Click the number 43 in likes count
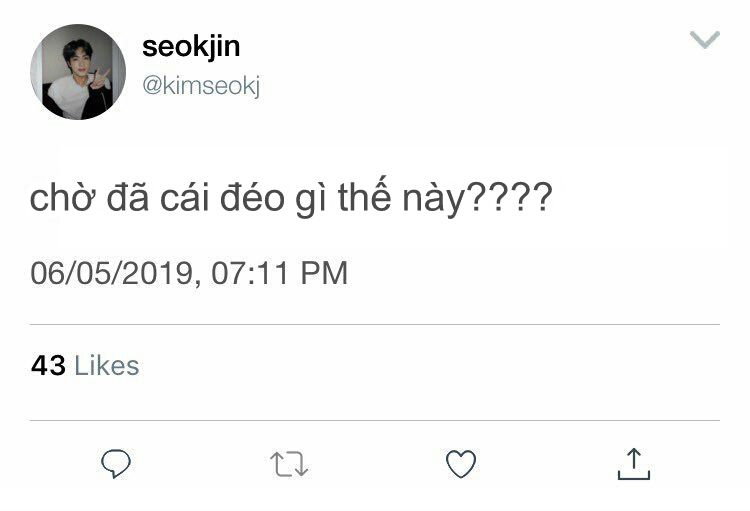 pos(48,366)
